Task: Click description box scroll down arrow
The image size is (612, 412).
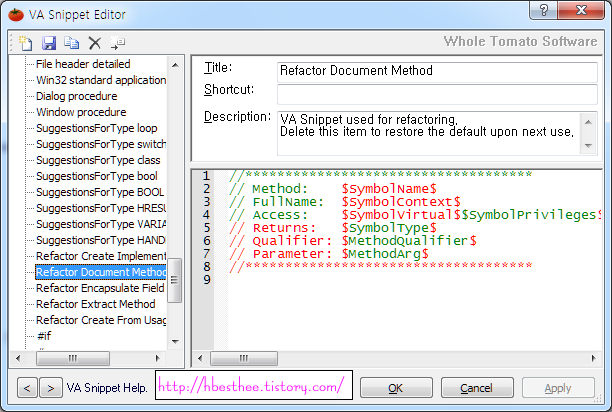Action: tap(588, 146)
